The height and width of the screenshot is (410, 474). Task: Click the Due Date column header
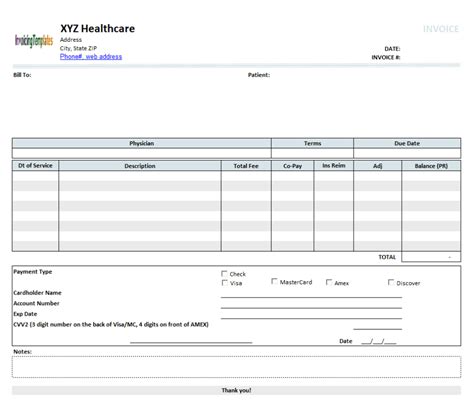coord(407,143)
